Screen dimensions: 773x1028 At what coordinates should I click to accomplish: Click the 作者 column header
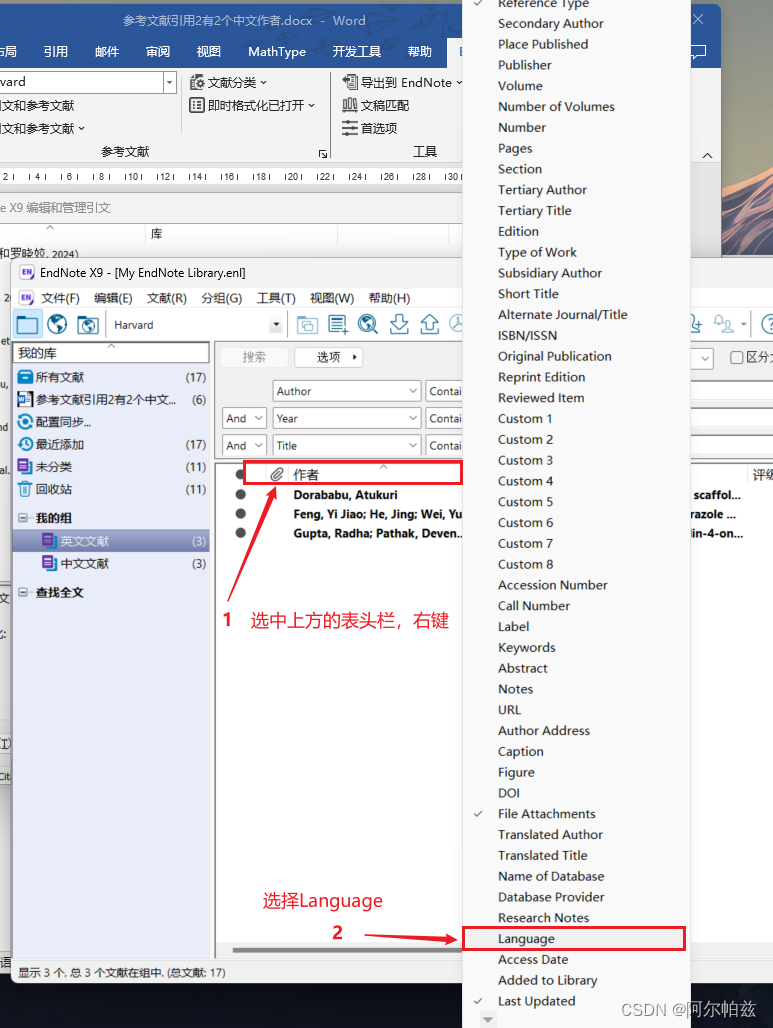[306, 475]
